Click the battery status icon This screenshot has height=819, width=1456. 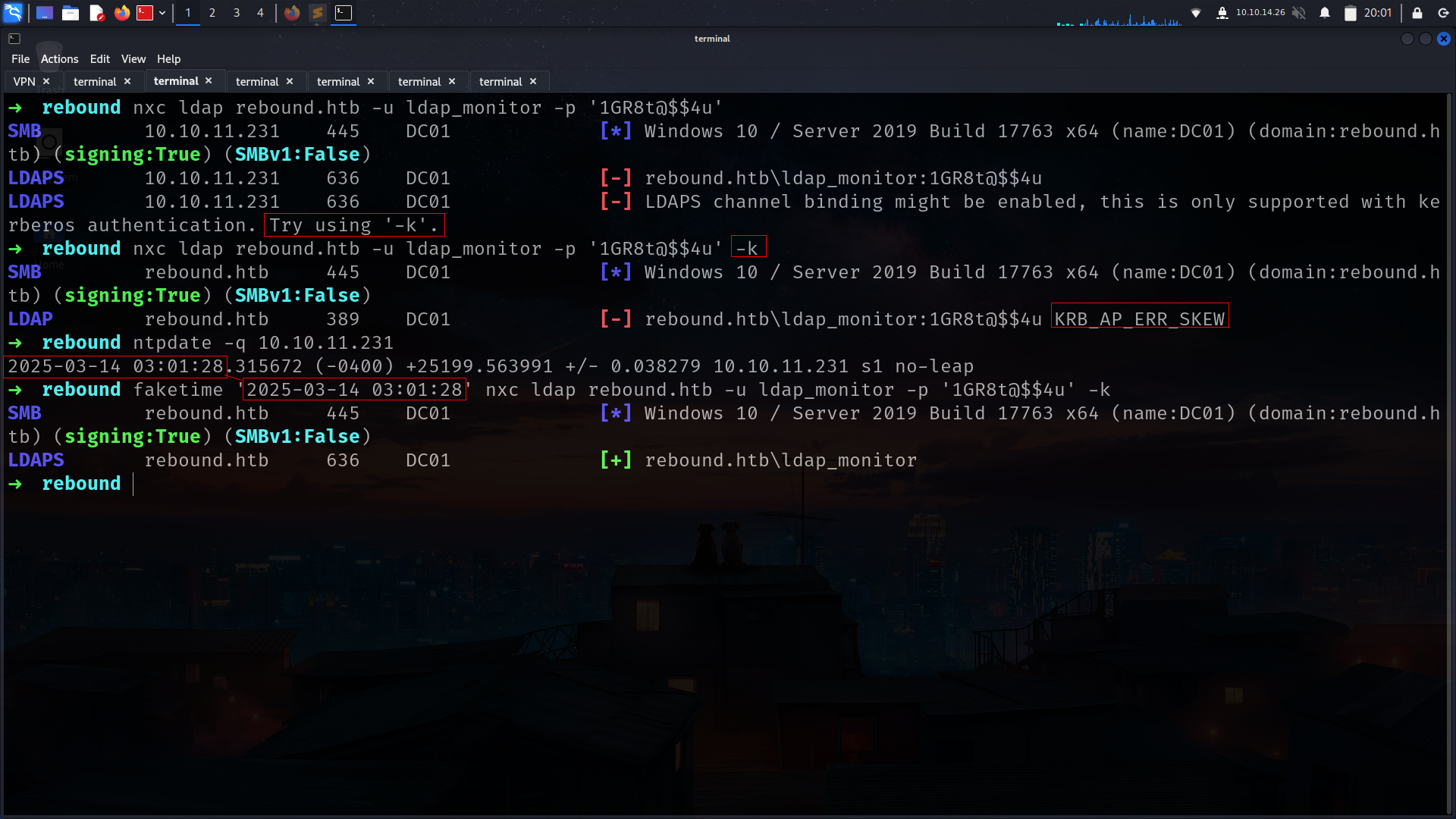coord(1351,12)
